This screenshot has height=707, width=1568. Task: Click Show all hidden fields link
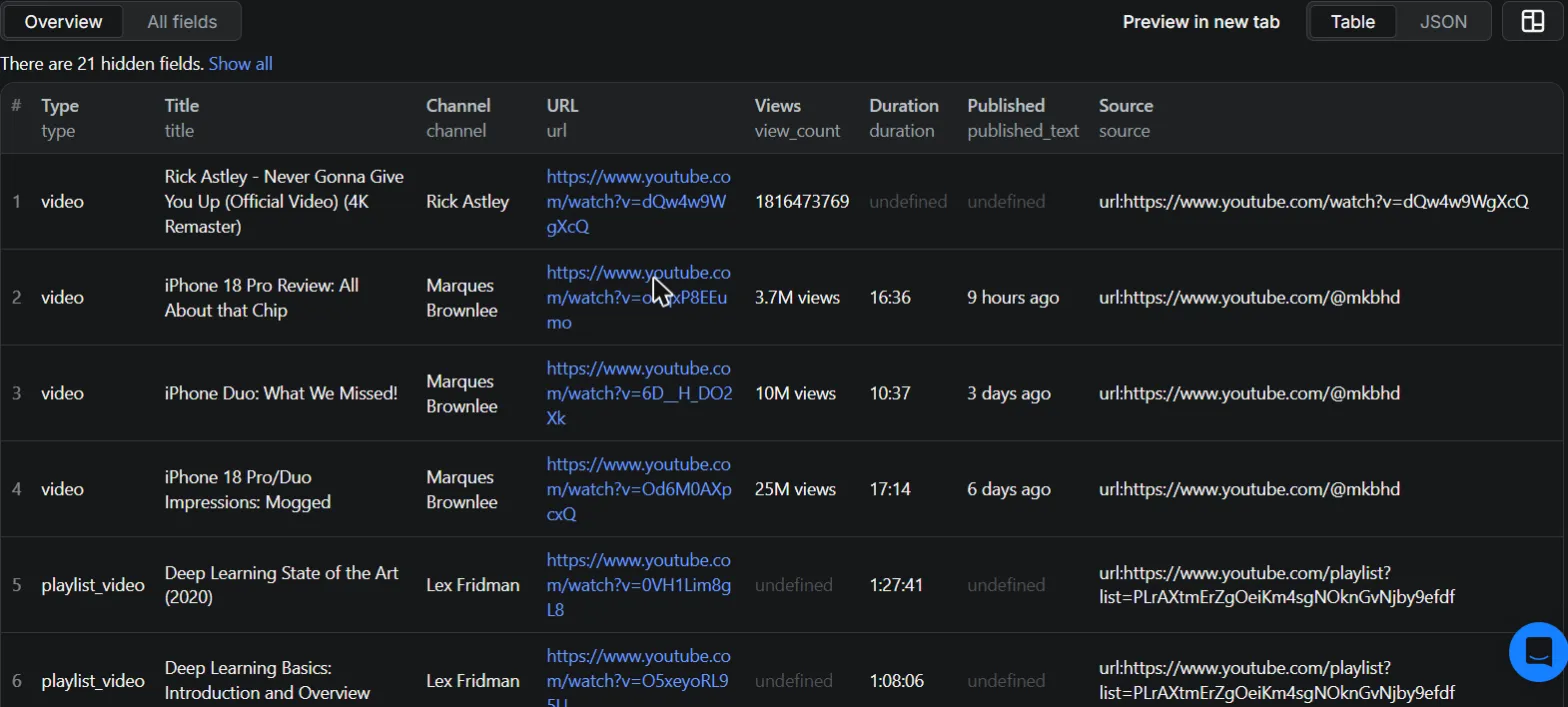click(x=240, y=64)
